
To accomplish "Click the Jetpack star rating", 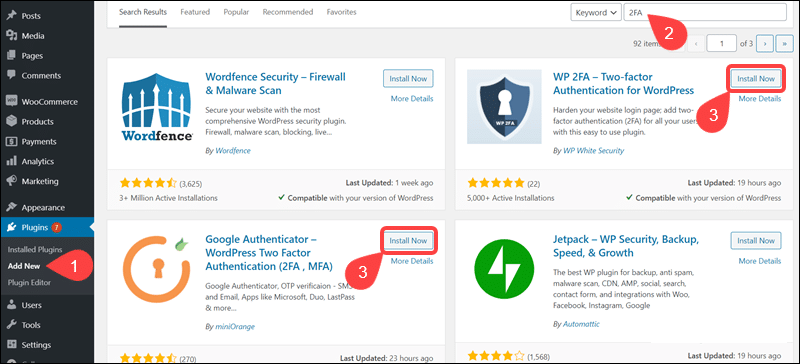I will pos(496,355).
